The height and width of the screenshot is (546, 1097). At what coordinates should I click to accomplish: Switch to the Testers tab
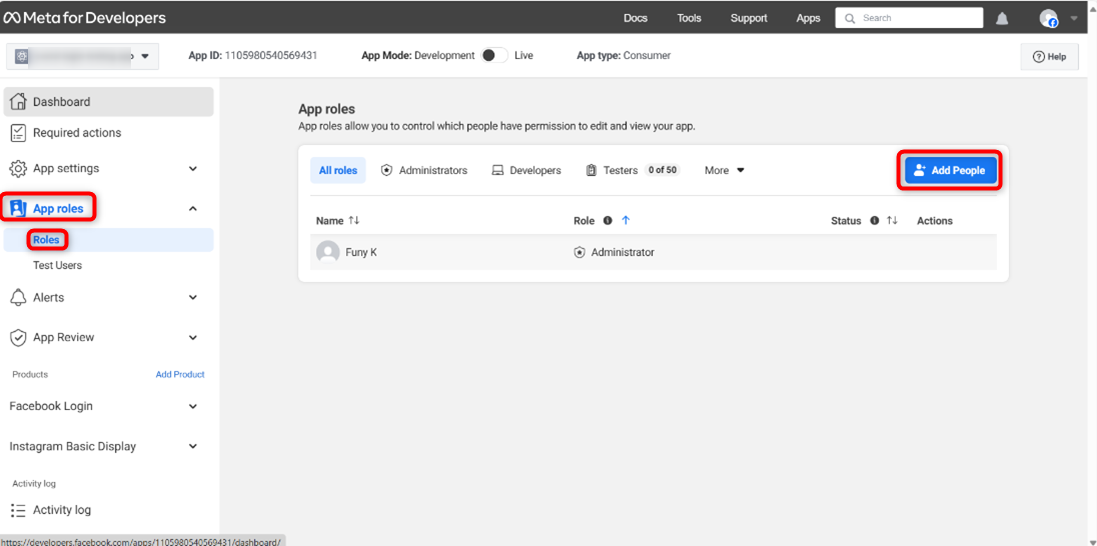coord(632,170)
